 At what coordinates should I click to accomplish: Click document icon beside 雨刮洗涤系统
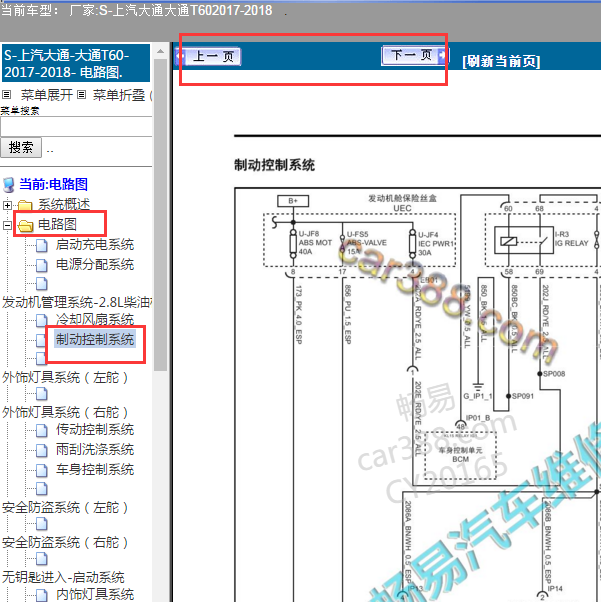tap(42, 450)
